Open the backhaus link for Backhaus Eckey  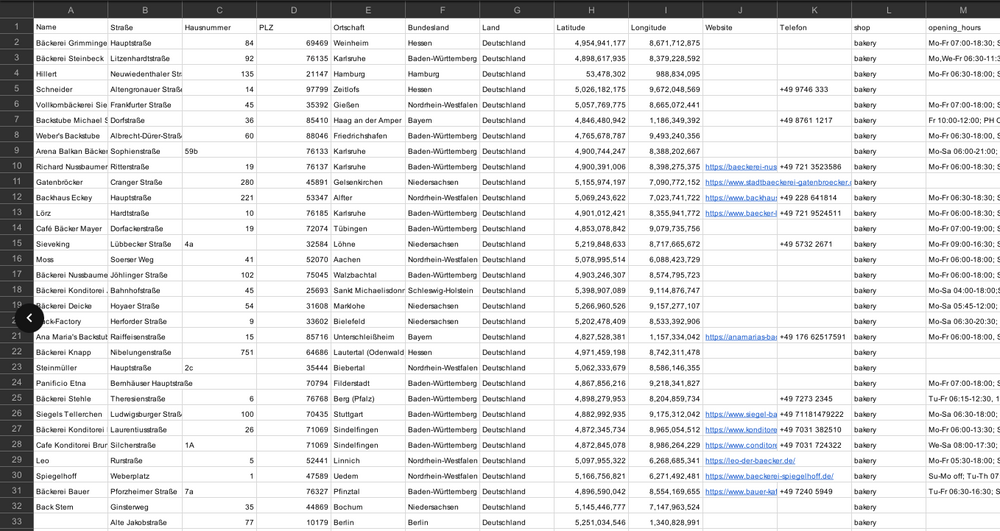point(740,198)
